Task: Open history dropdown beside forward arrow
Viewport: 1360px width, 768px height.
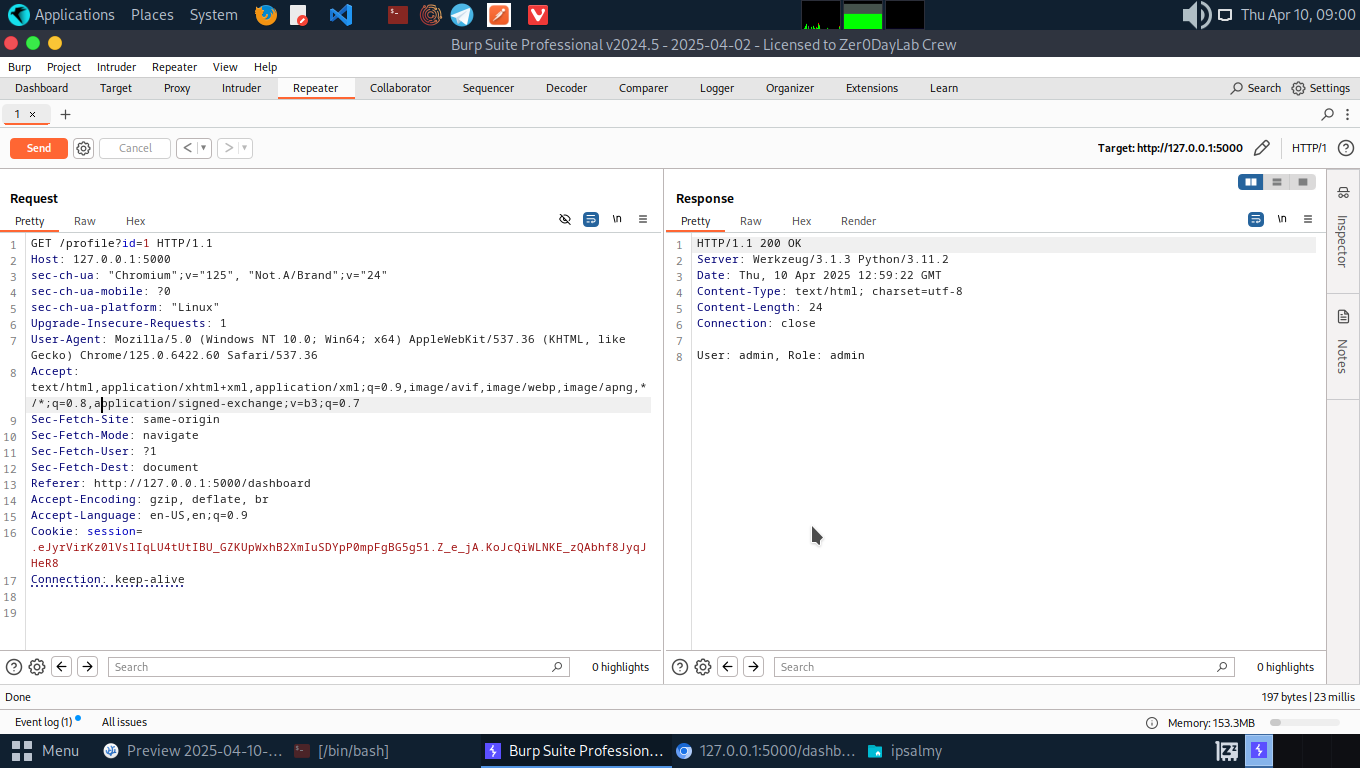Action: [x=245, y=148]
